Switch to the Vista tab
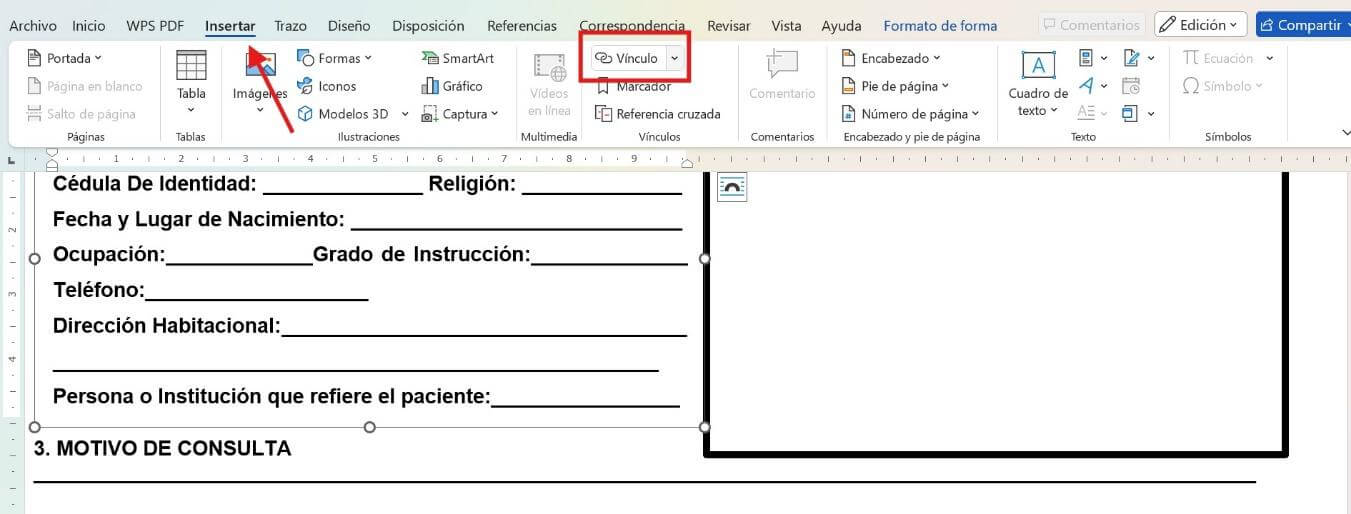Viewport: 1351px width, 514px height. (x=786, y=26)
